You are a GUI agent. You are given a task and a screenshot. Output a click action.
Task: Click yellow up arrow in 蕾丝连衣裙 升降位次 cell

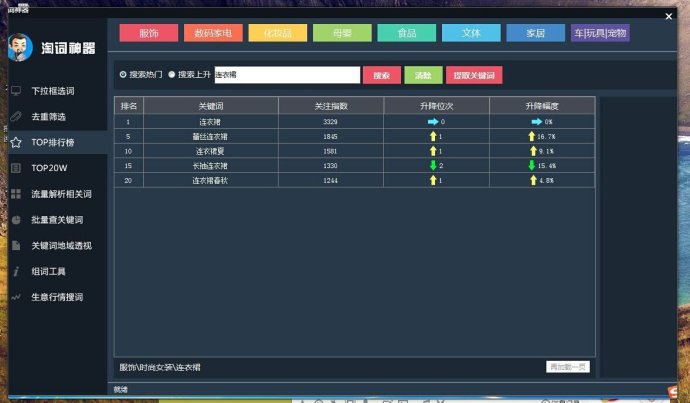tap(433, 136)
